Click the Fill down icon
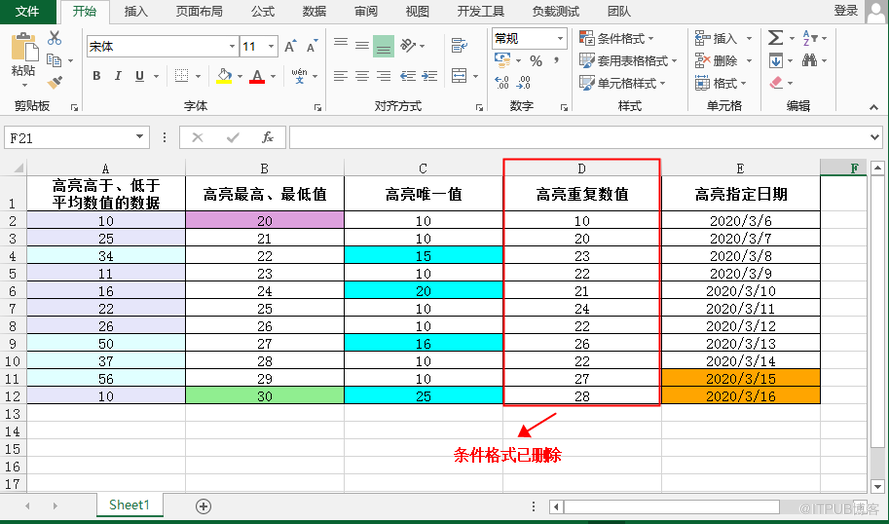The height and width of the screenshot is (524, 889). point(776,60)
